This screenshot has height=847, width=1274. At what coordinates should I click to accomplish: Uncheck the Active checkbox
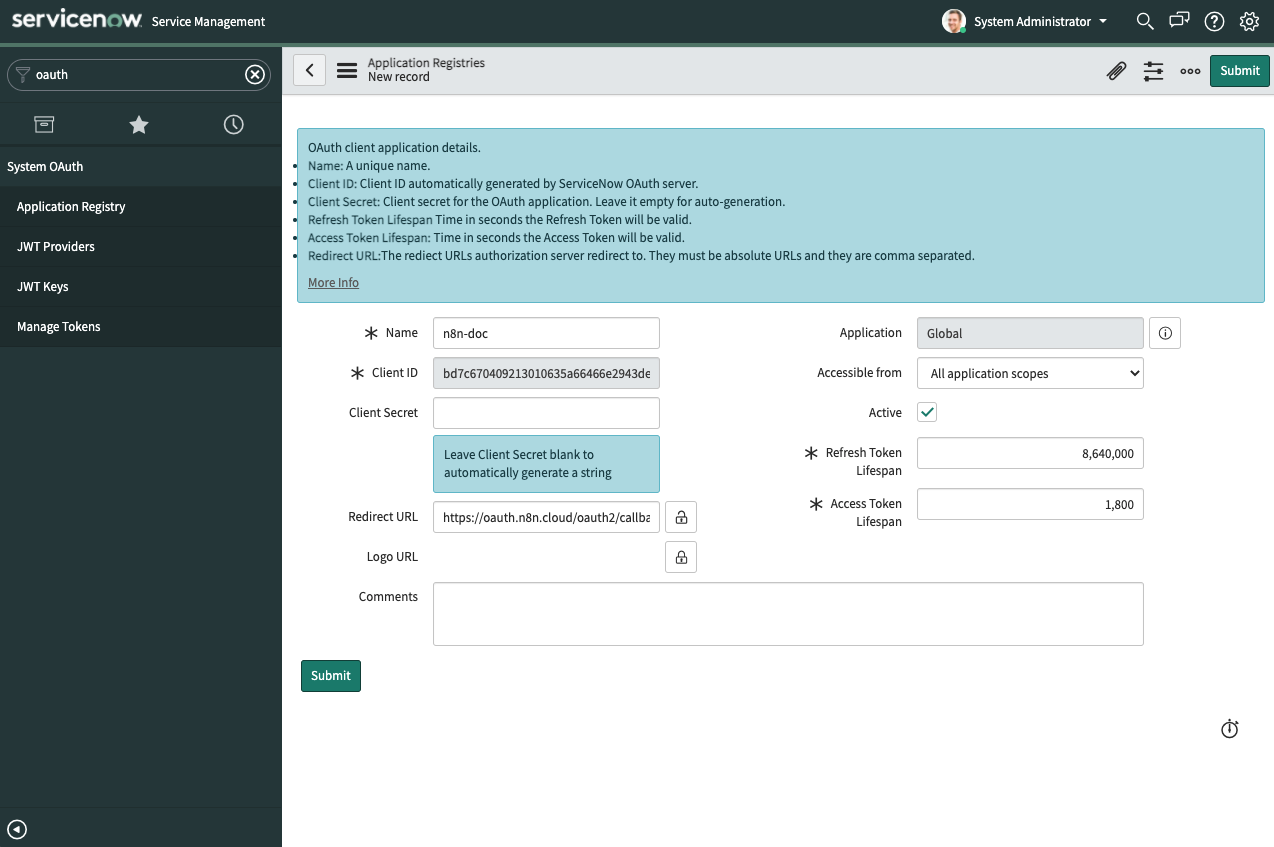(x=926, y=411)
